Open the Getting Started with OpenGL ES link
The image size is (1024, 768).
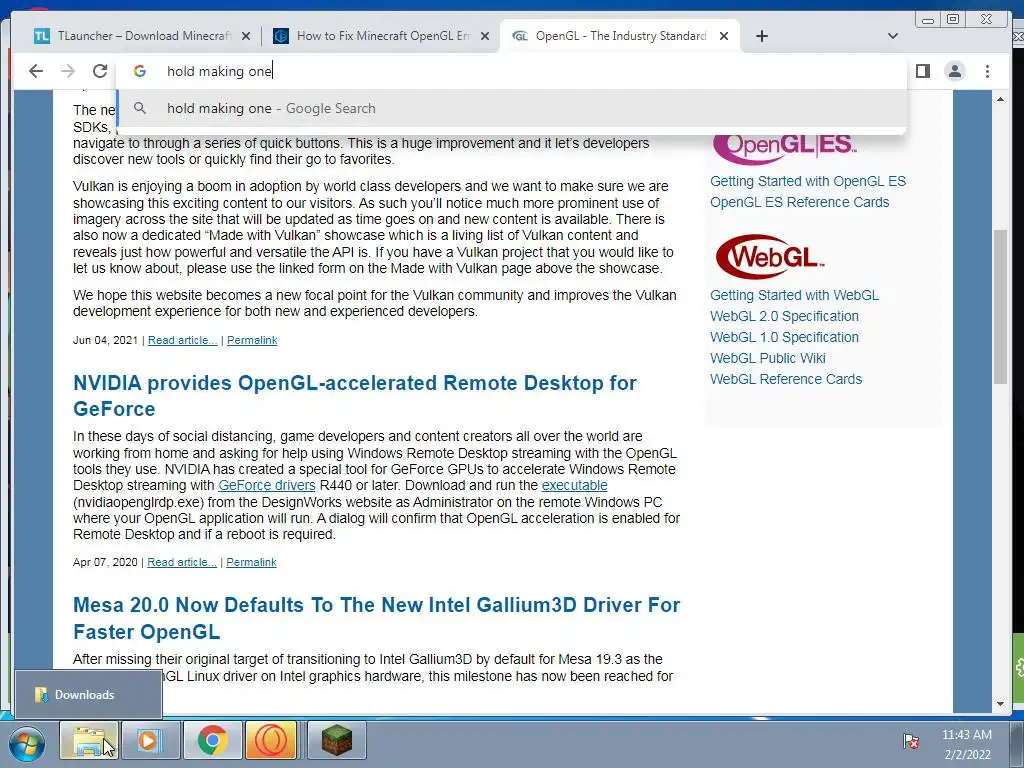click(808, 181)
